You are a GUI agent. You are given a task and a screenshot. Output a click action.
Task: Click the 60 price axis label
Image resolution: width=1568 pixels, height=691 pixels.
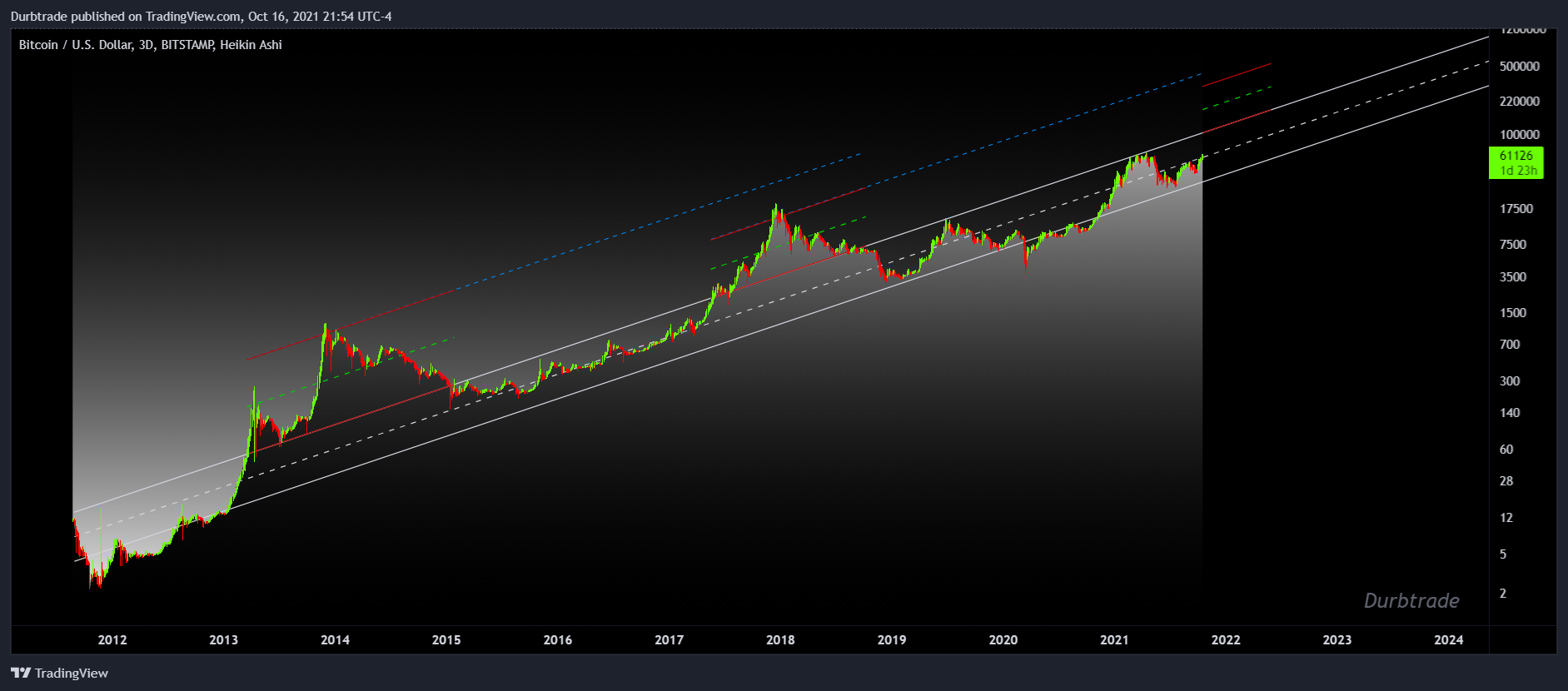1506,450
